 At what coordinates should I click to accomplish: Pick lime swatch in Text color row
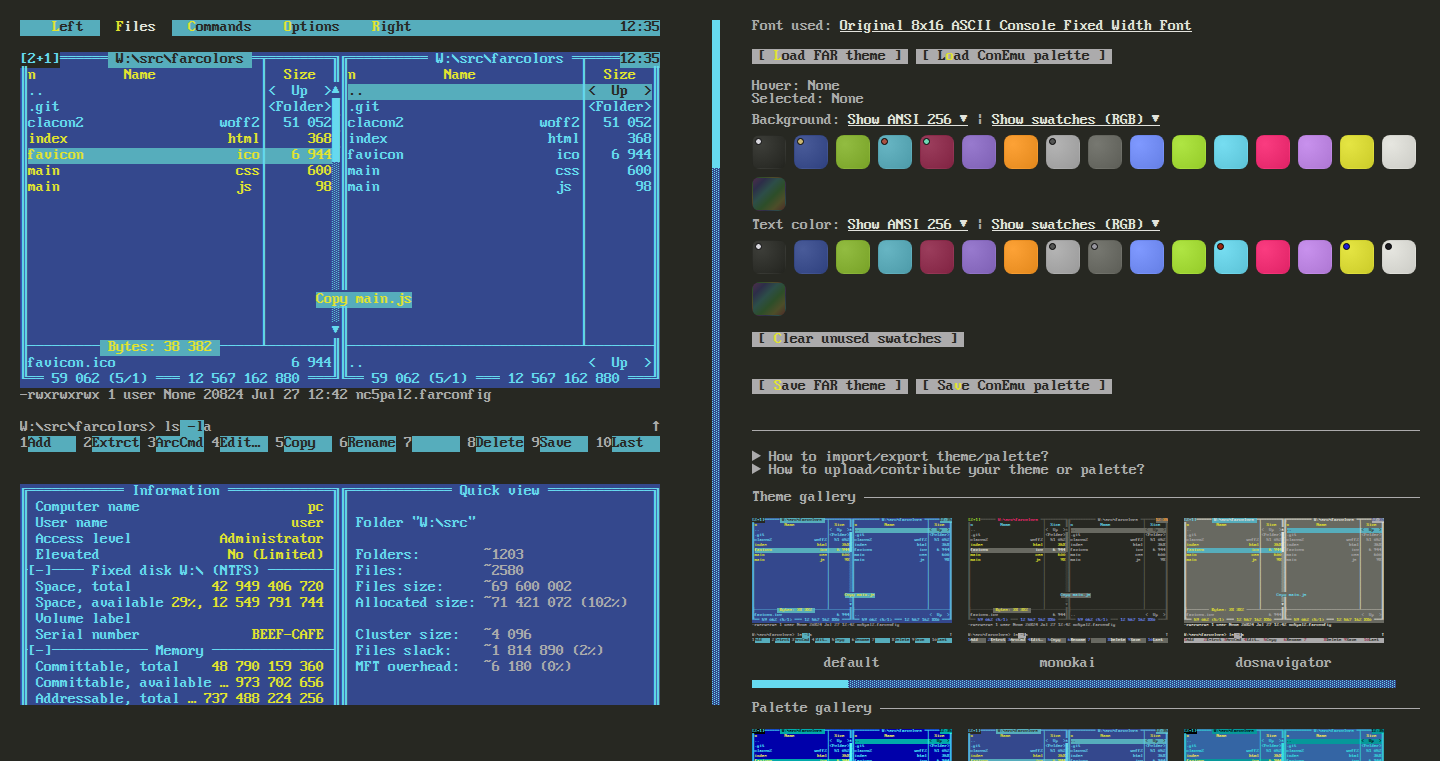coord(1189,257)
